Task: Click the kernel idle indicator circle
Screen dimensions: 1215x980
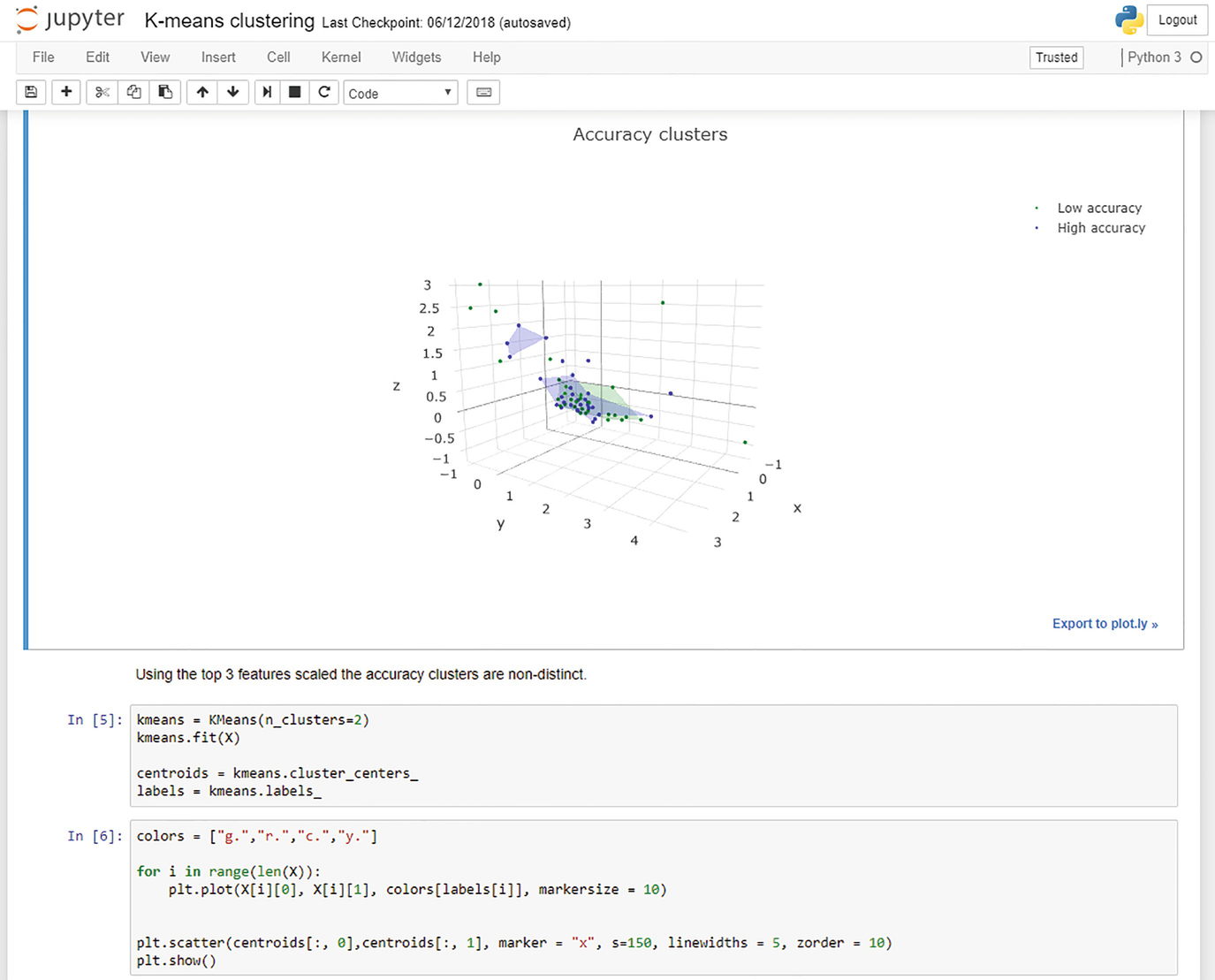Action: tap(1196, 57)
